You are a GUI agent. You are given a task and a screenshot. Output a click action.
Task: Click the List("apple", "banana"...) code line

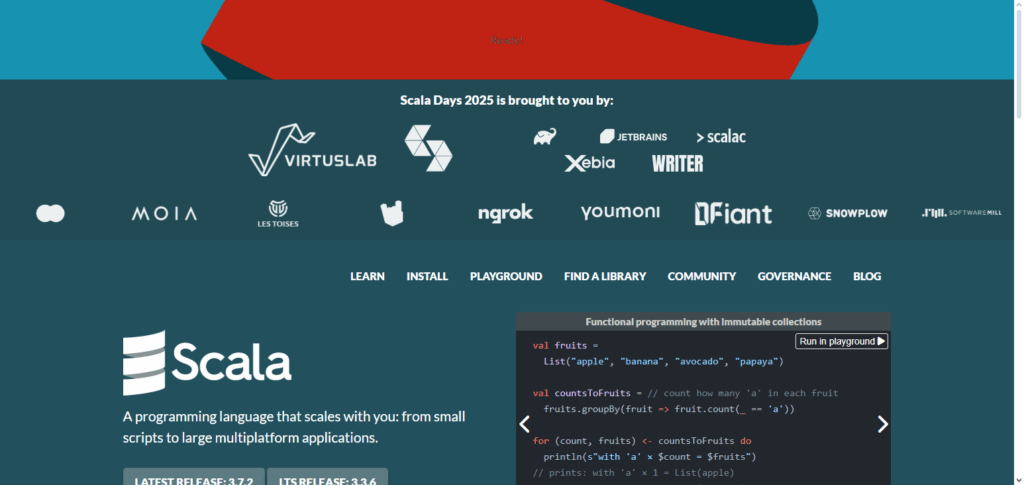pyautogui.click(x=663, y=361)
